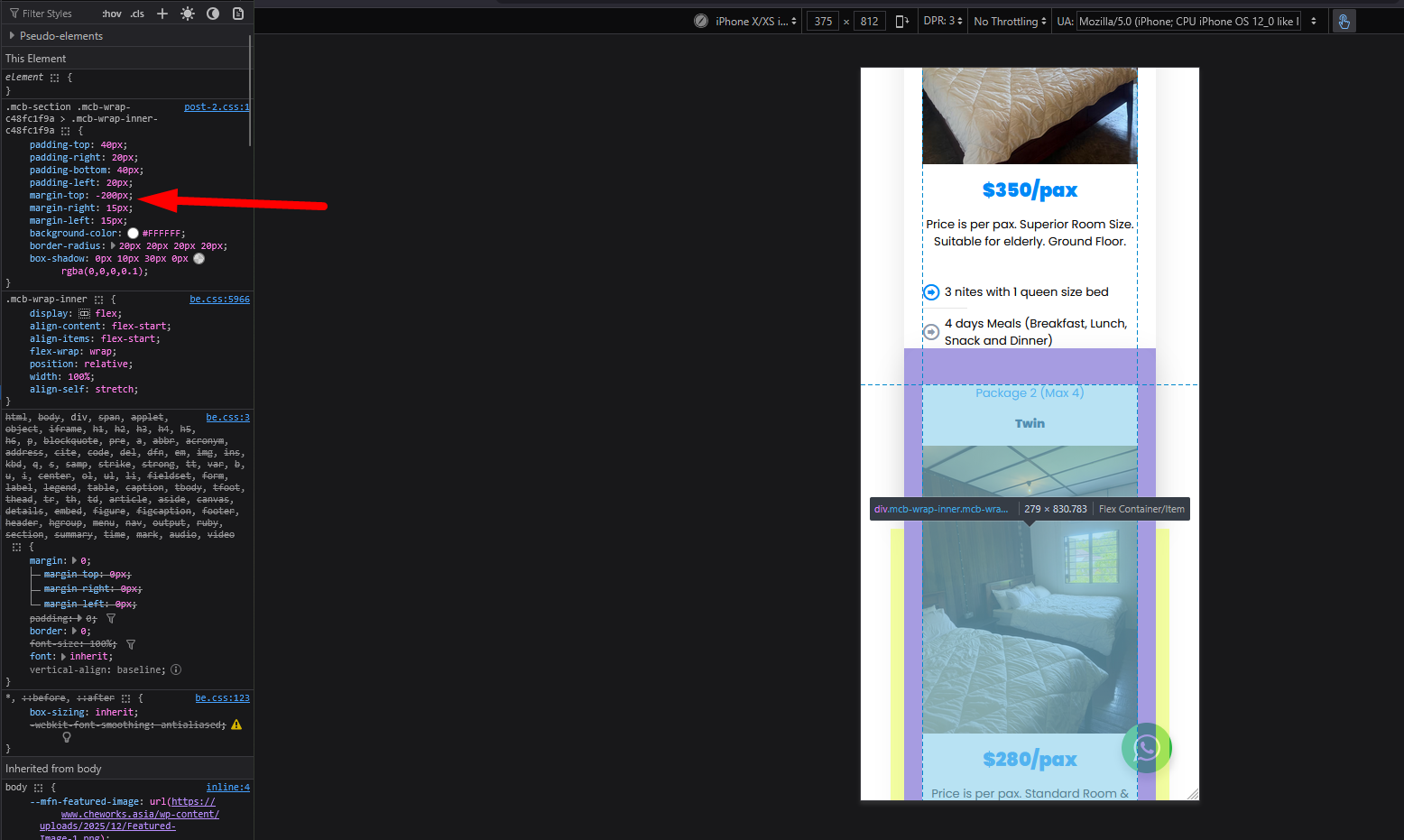Click the green WhatsApp chat bubble
Image resolution: width=1404 pixels, height=840 pixels.
point(1146,748)
